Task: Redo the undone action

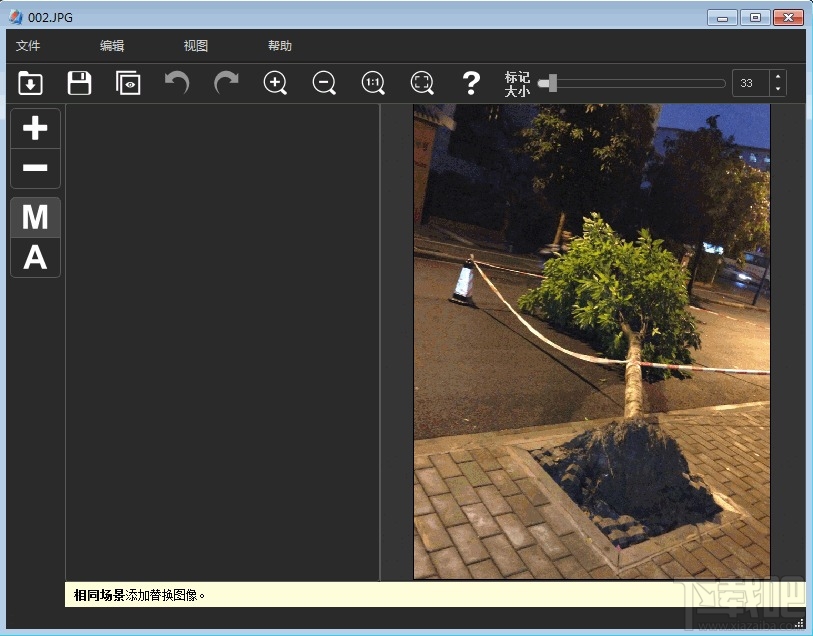Action: 226,83
